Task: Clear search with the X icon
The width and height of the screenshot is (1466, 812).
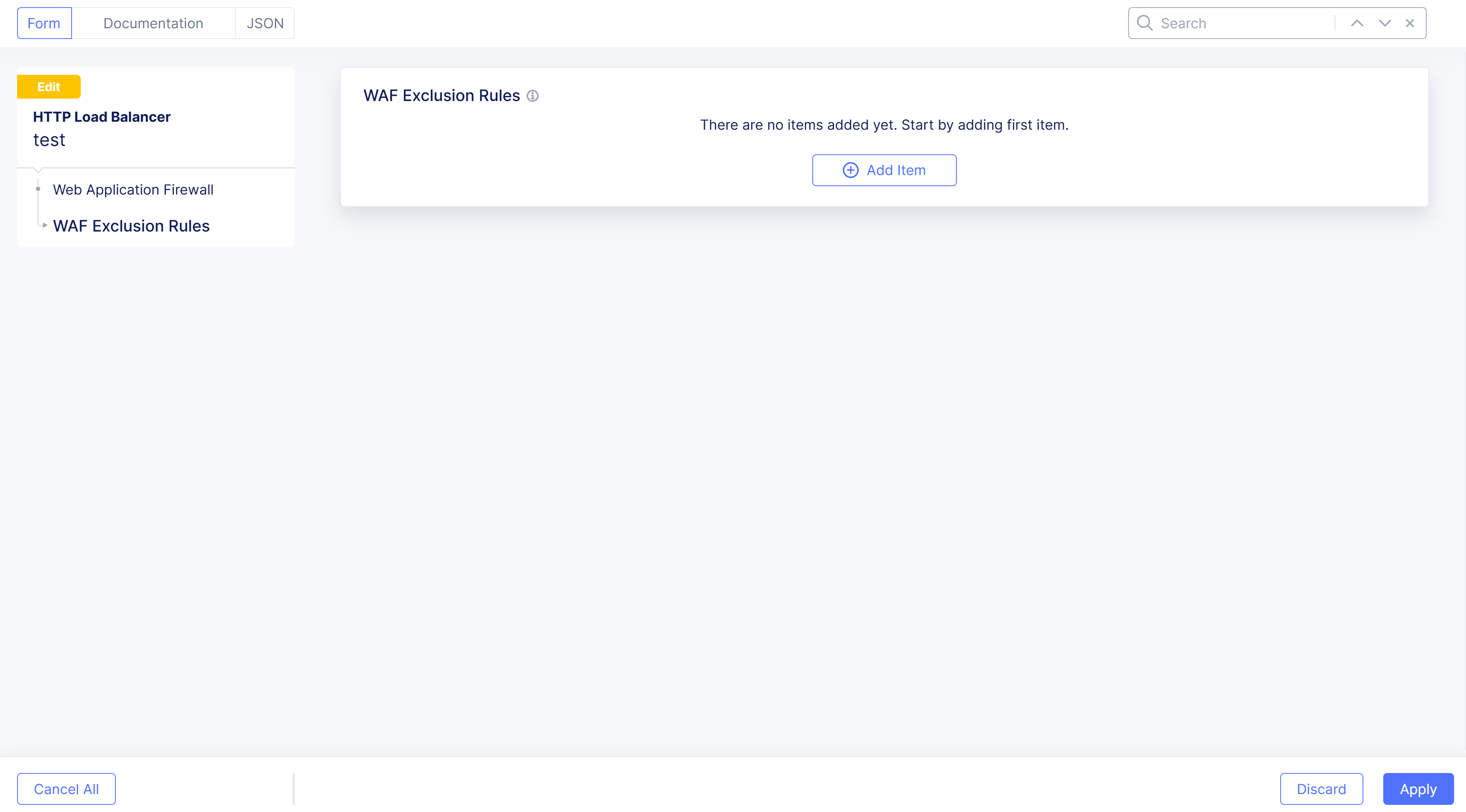Action: (x=1410, y=23)
